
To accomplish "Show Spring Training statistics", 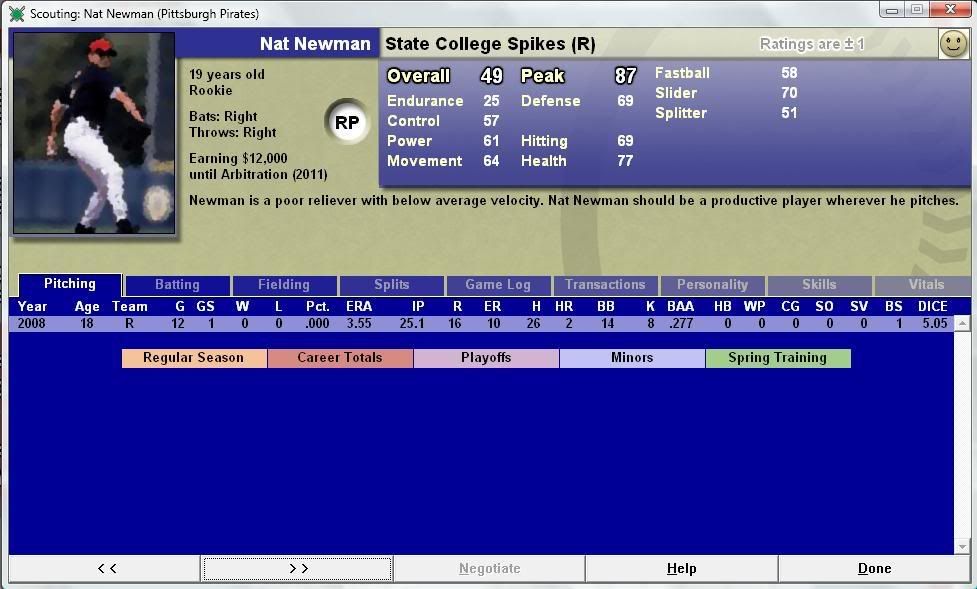I will [777, 358].
